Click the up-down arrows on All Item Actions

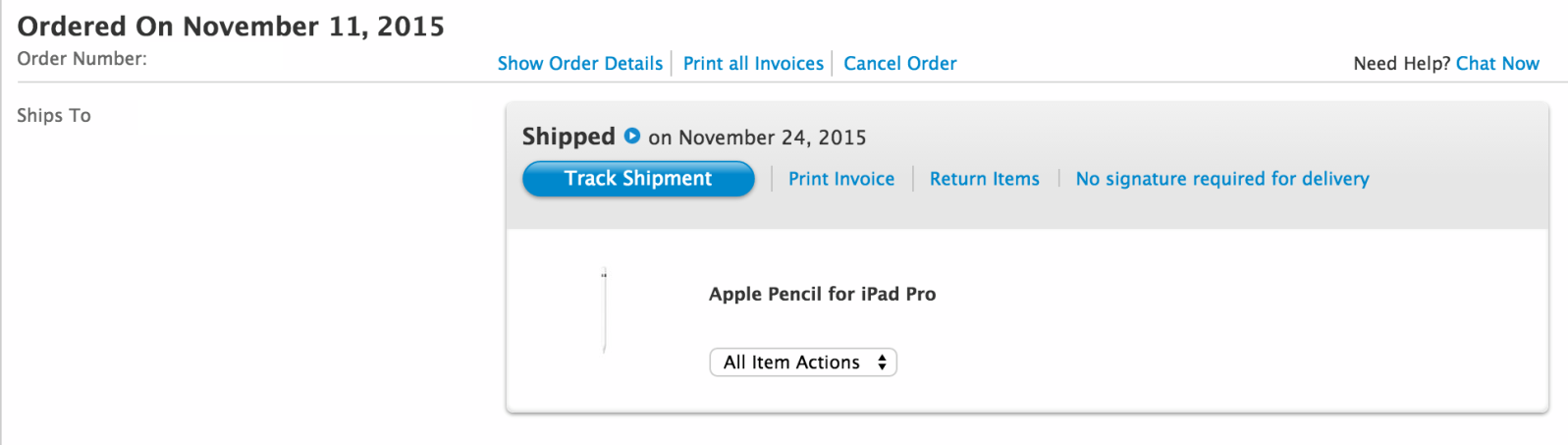click(882, 362)
